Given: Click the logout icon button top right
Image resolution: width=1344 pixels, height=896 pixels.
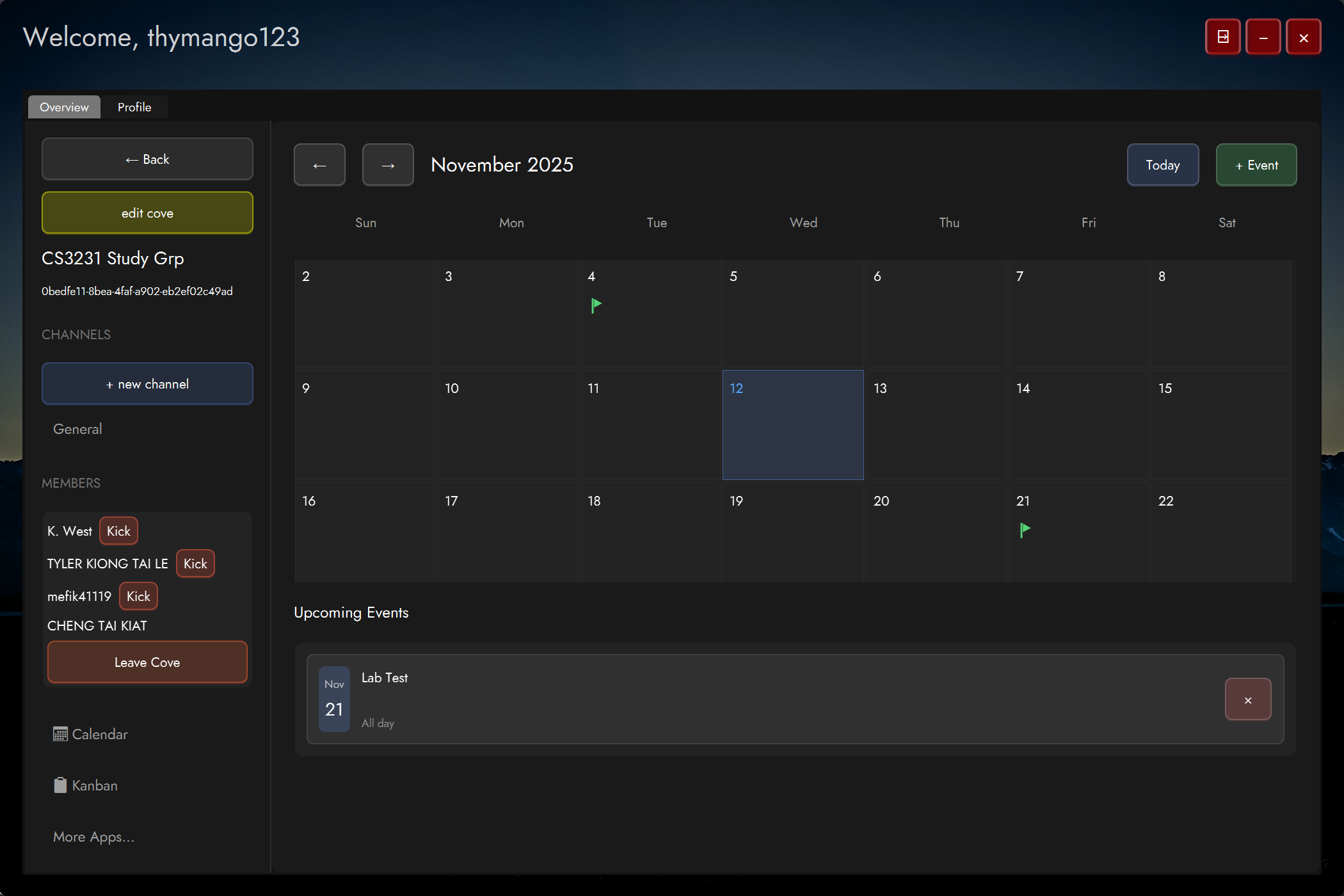Looking at the screenshot, I should [x=1222, y=37].
